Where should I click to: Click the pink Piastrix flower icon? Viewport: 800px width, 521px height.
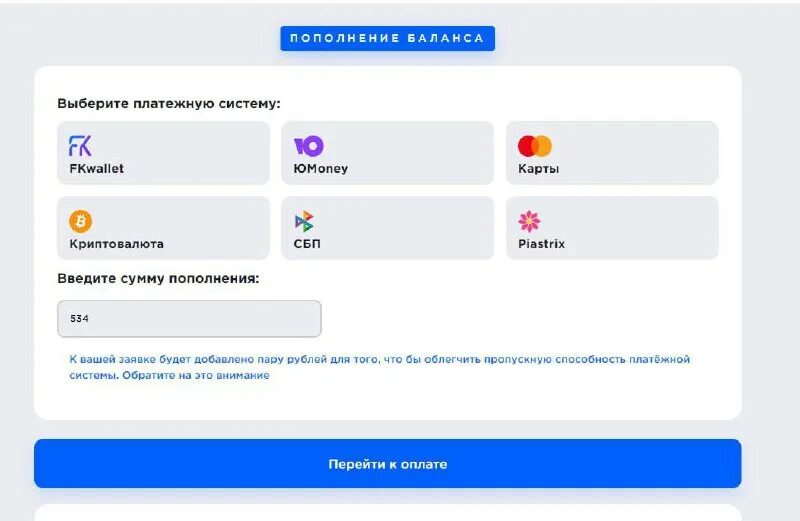tap(529, 221)
